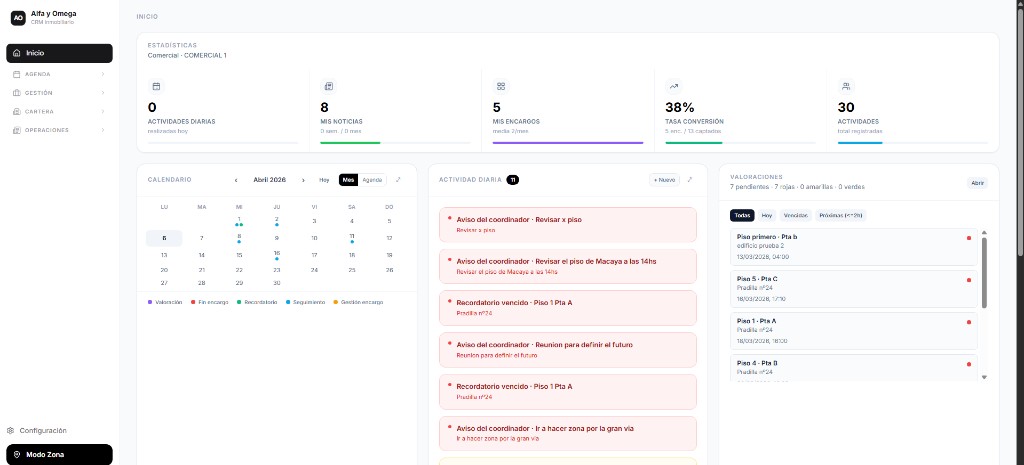Click the Valoraciones list scrollbar thumb
The width and height of the screenshot is (1024, 465).
[x=984, y=272]
